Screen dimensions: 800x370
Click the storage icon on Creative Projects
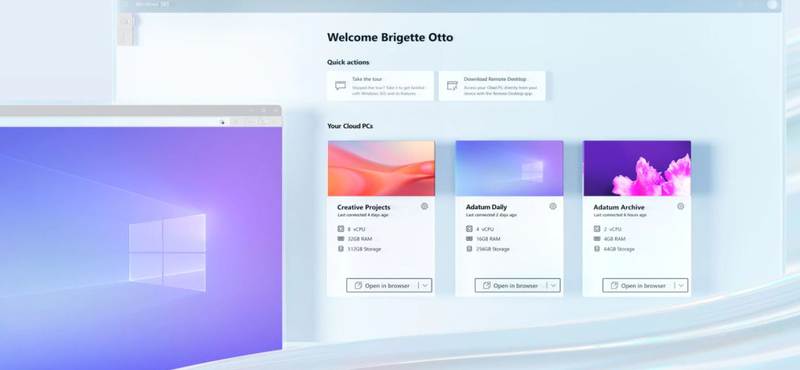[x=341, y=249]
